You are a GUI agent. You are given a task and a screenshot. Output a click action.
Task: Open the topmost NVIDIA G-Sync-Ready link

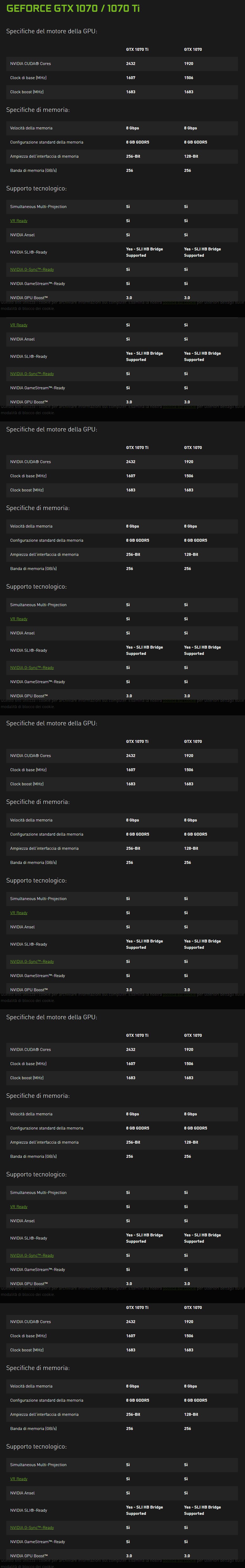32,270
